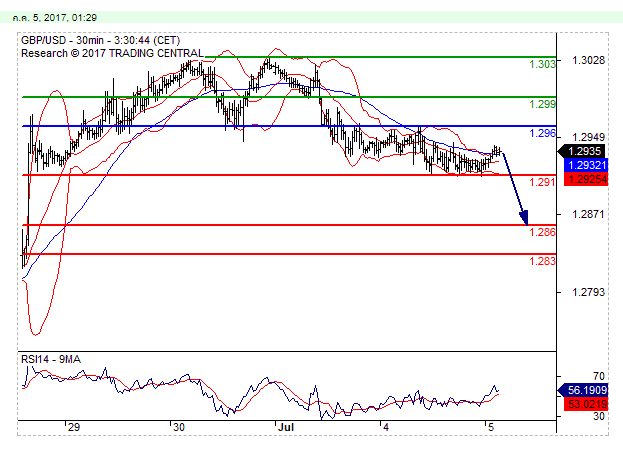
Task: Click the date axis label 29
Action: tap(74, 427)
